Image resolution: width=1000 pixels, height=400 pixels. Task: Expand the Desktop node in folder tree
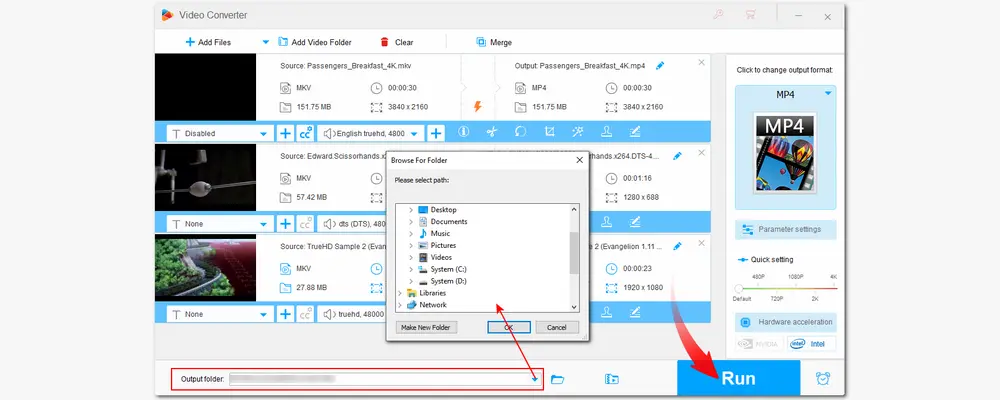[410, 209]
